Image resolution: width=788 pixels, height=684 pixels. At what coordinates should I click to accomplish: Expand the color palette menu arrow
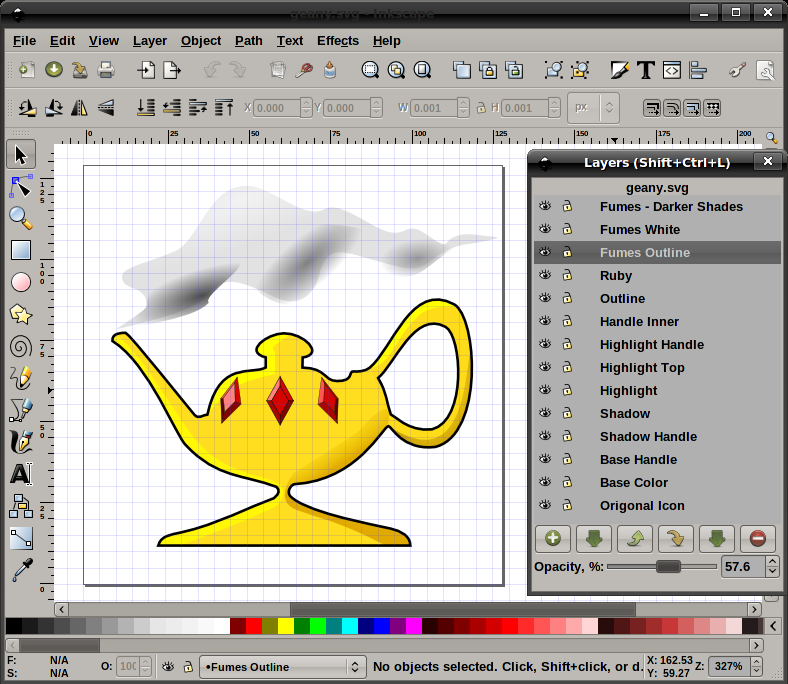point(773,626)
